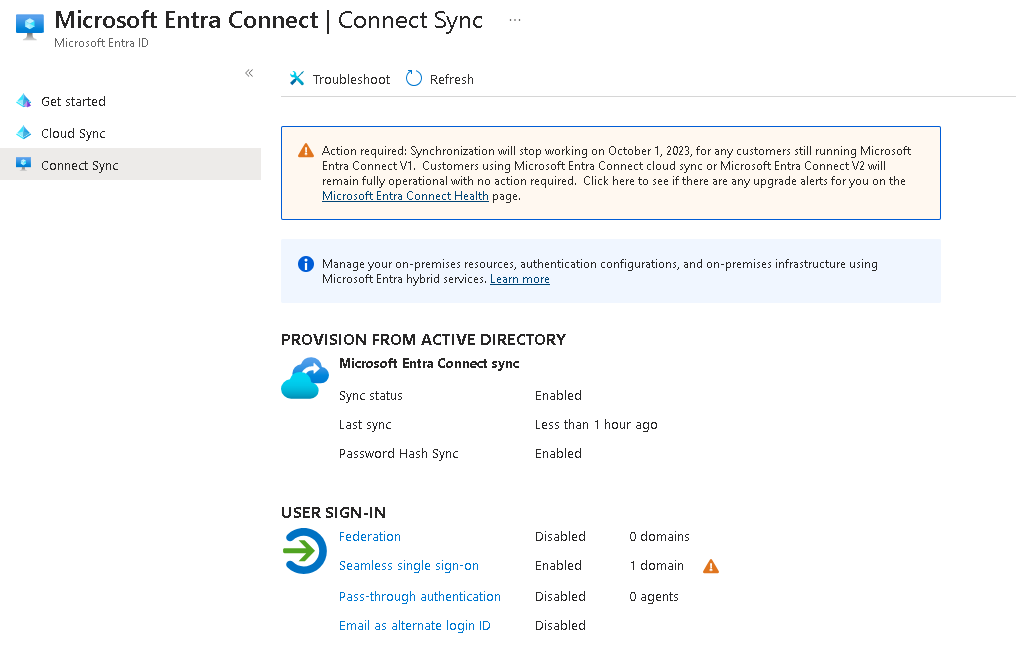Click the orange warning icon in alert banner

pyautogui.click(x=306, y=151)
